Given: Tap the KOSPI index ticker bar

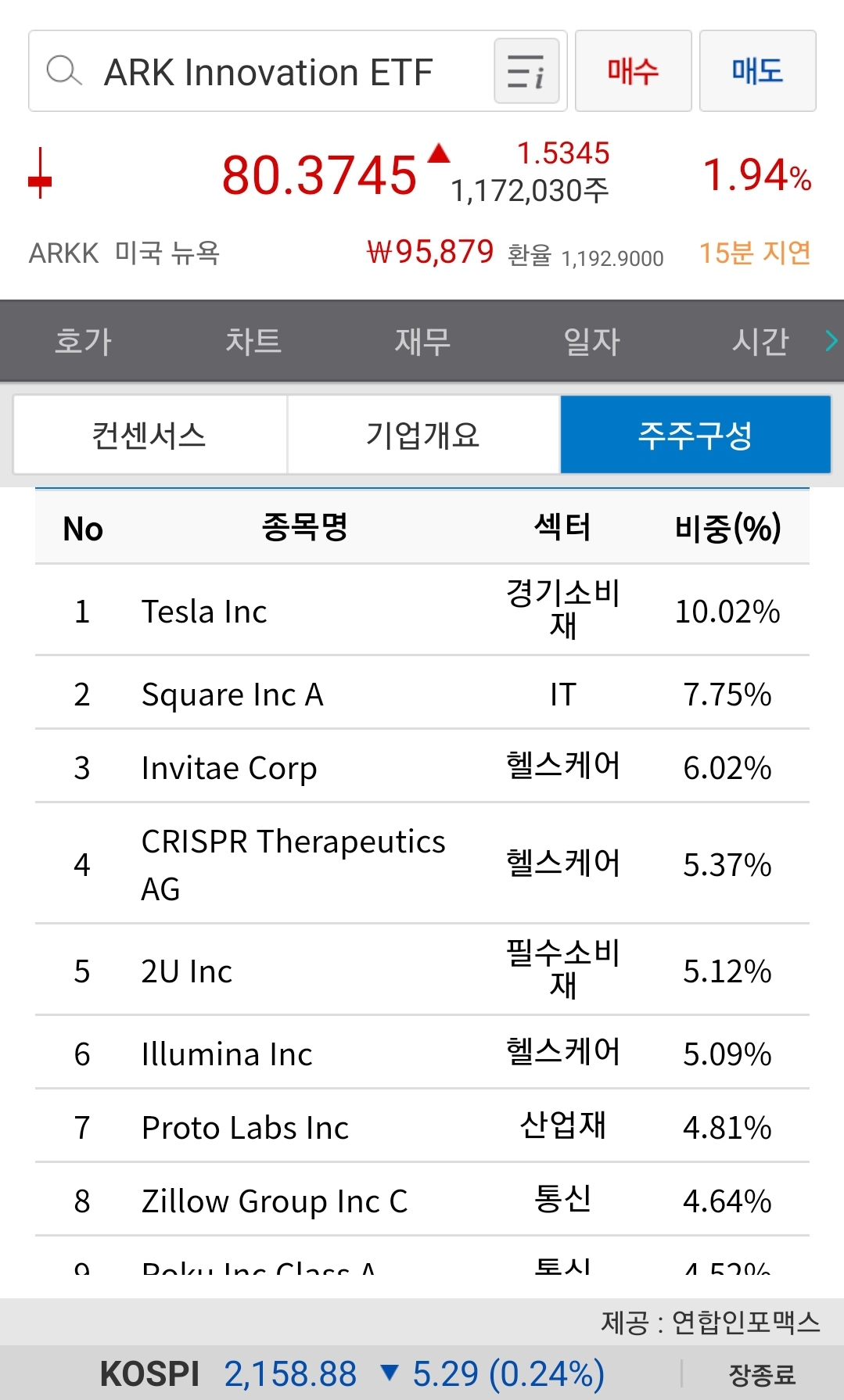Looking at the screenshot, I should click(x=422, y=1373).
